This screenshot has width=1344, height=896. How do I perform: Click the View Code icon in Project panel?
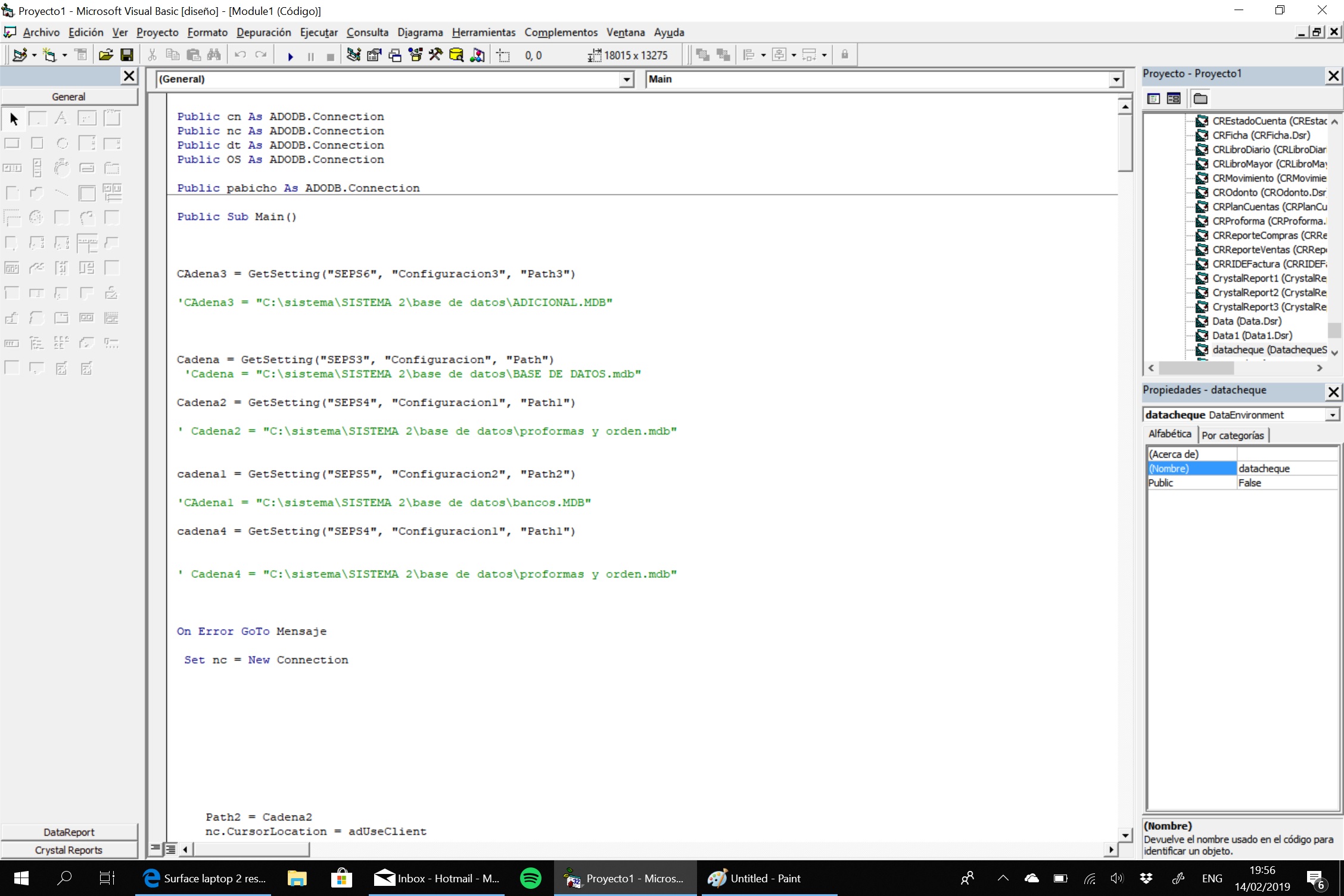point(1153,99)
